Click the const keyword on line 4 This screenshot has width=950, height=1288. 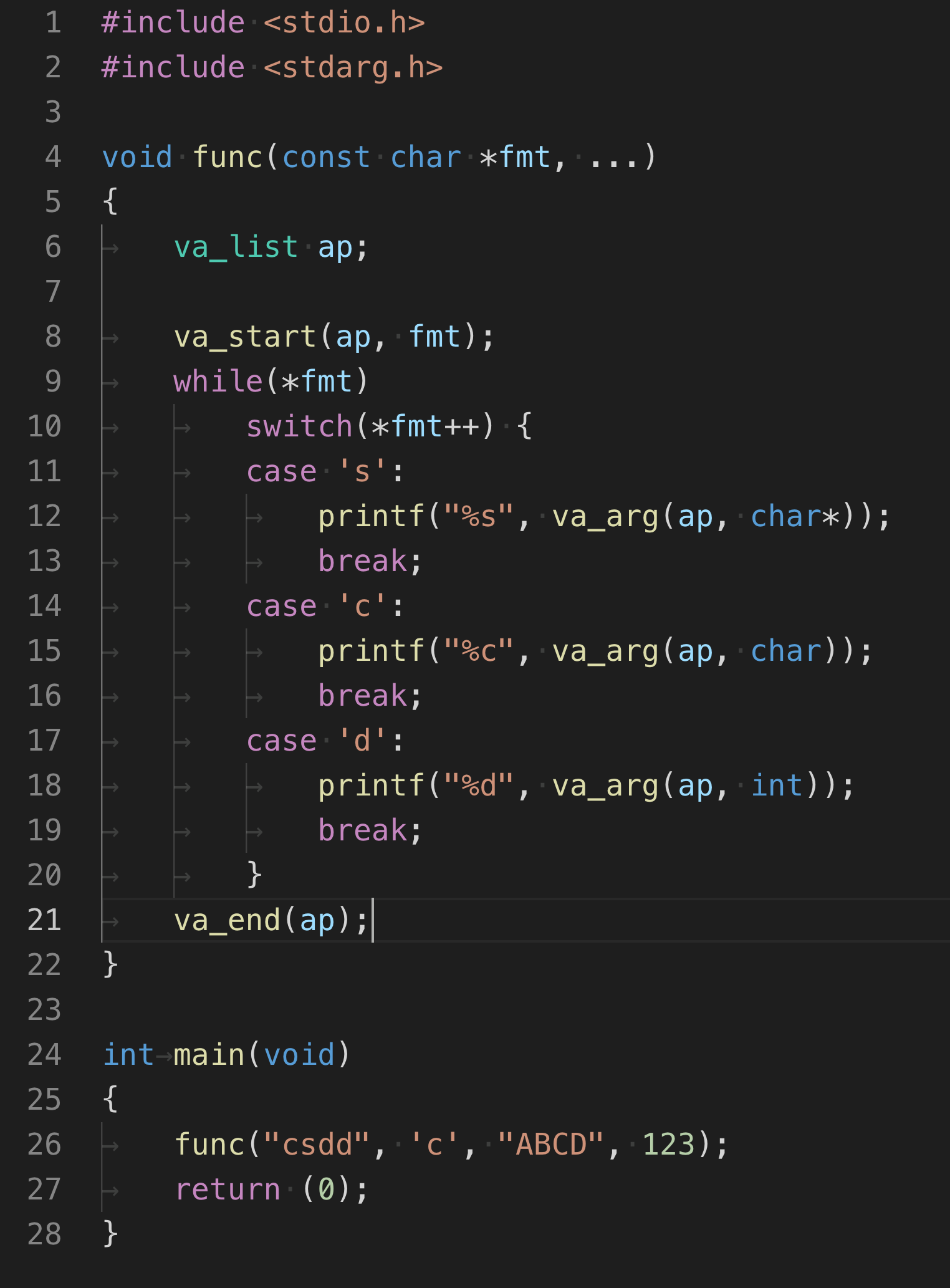(326, 157)
